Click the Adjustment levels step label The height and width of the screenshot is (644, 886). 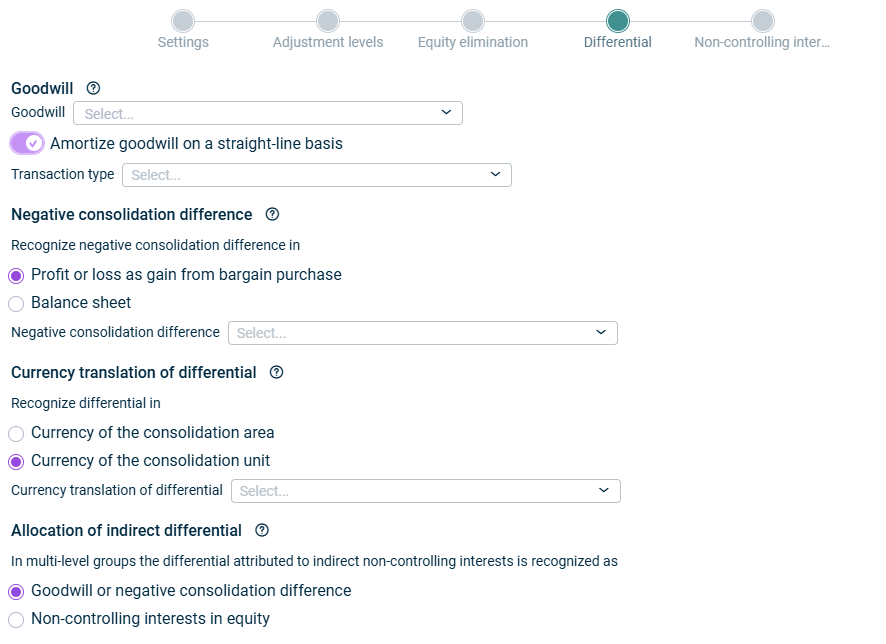328,42
